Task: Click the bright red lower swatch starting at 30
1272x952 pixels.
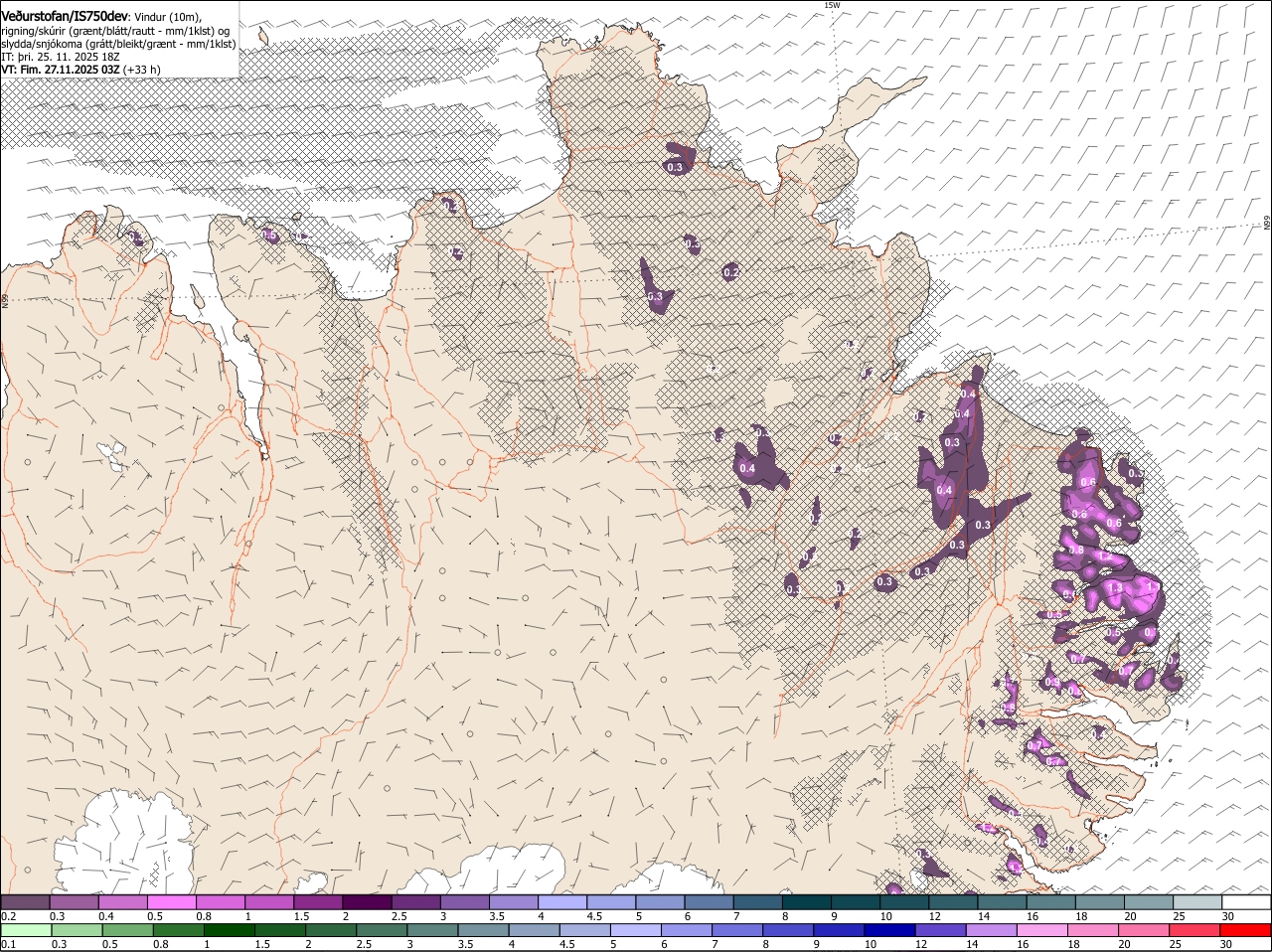Action: point(1246,930)
